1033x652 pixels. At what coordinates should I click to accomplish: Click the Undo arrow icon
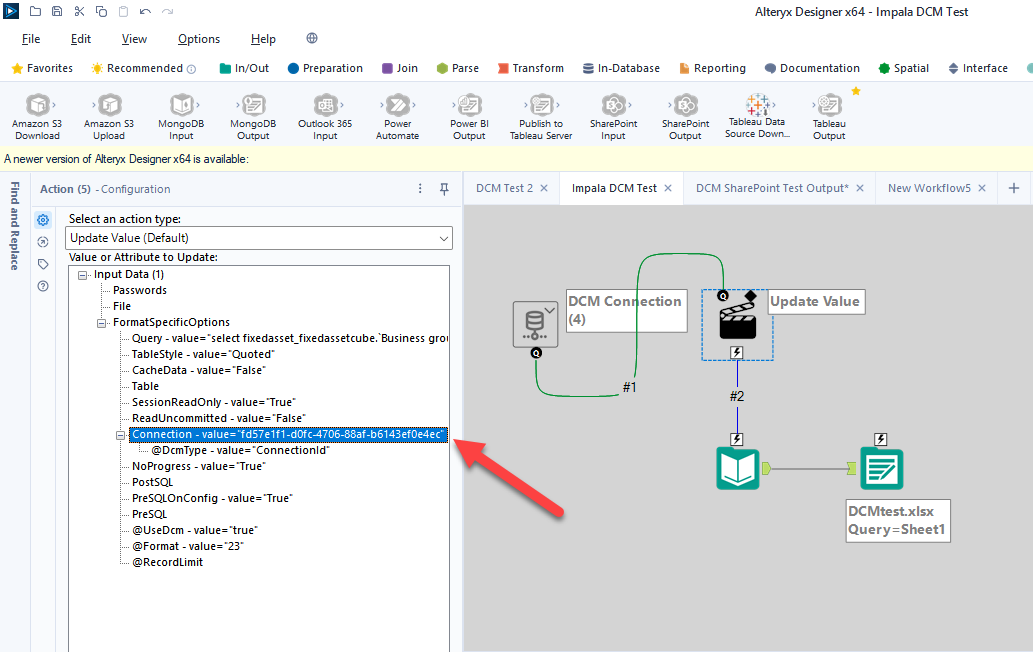tap(145, 12)
